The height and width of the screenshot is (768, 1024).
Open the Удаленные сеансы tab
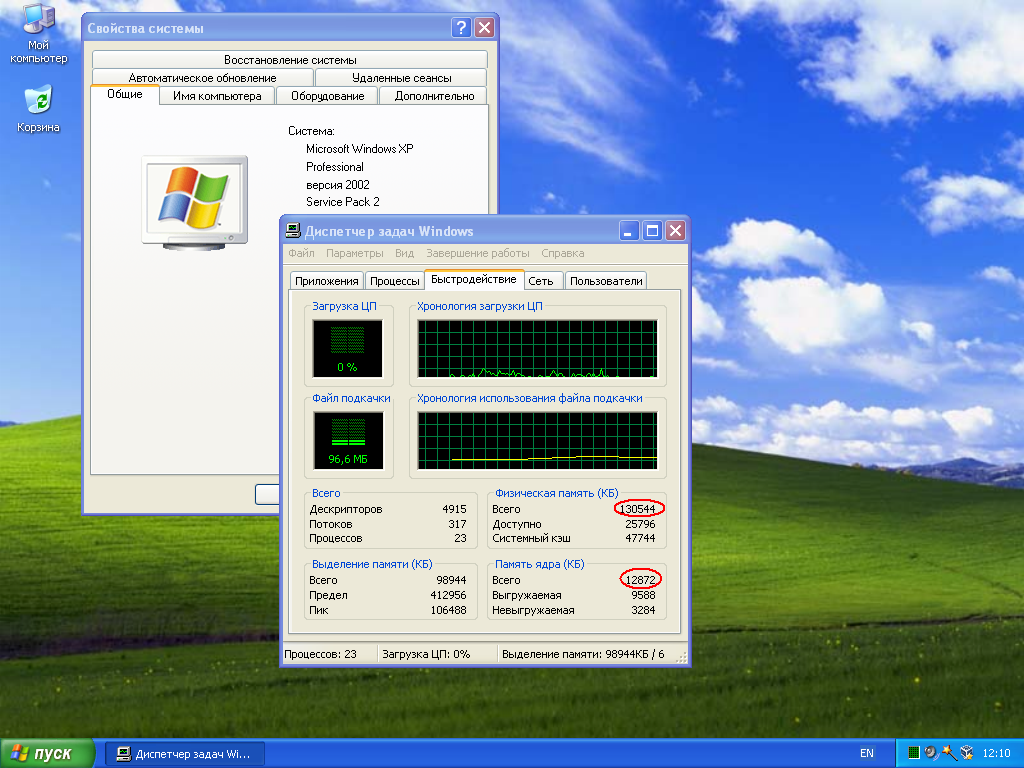click(x=401, y=78)
